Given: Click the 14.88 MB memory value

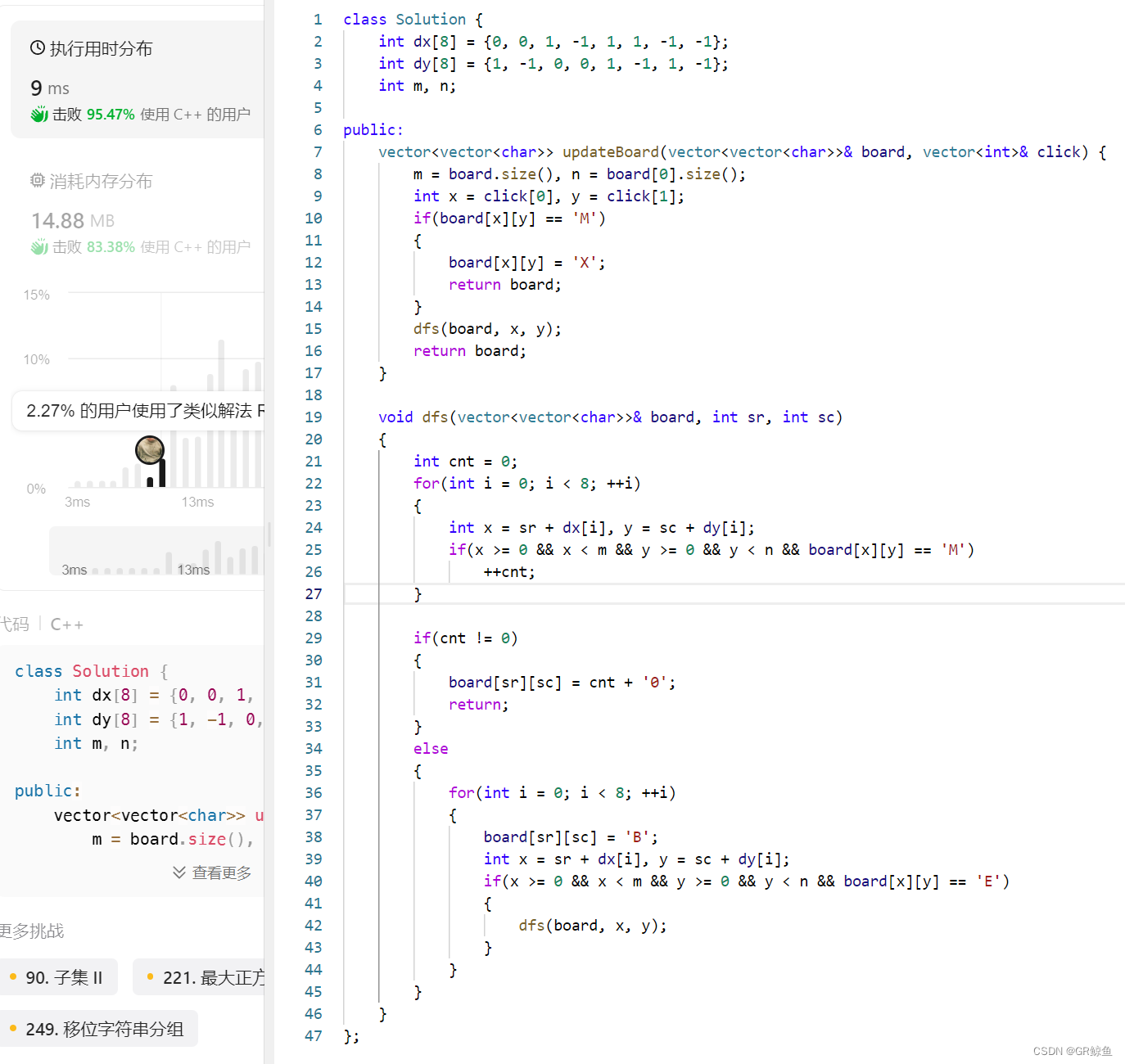Looking at the screenshot, I should (73, 220).
